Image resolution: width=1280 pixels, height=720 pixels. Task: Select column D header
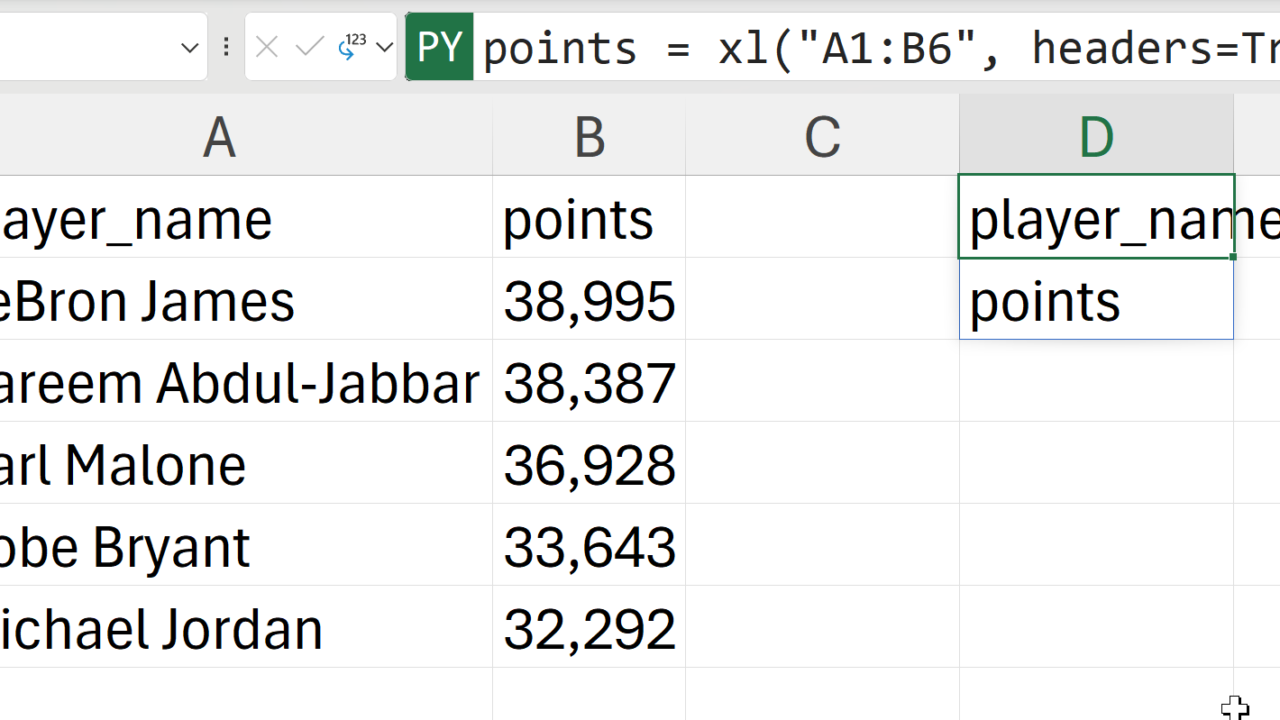pos(1096,136)
